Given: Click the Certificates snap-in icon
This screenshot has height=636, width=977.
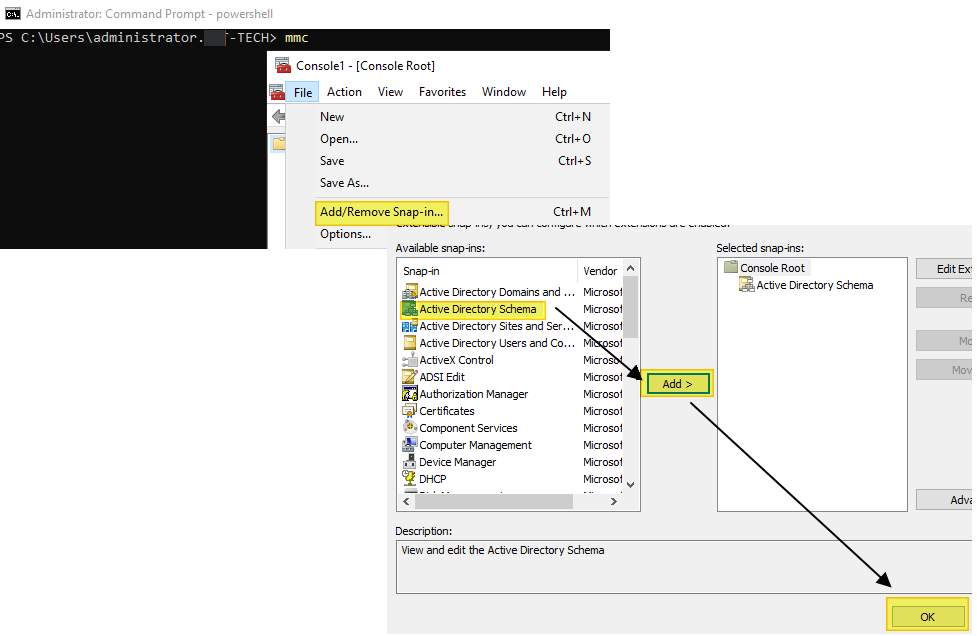Looking at the screenshot, I should tap(409, 411).
